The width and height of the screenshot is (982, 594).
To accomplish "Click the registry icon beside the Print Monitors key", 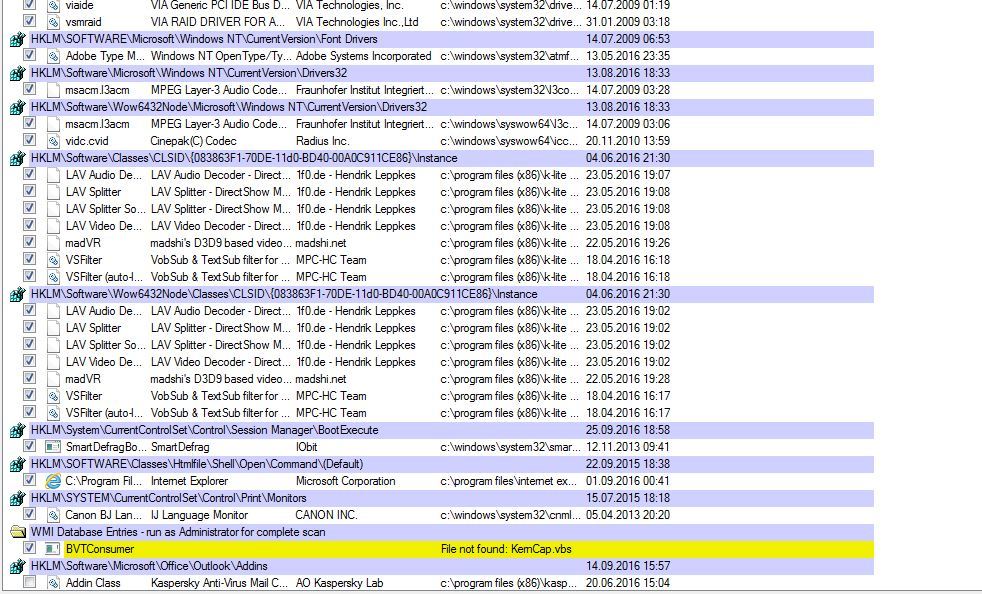I will click(x=17, y=498).
